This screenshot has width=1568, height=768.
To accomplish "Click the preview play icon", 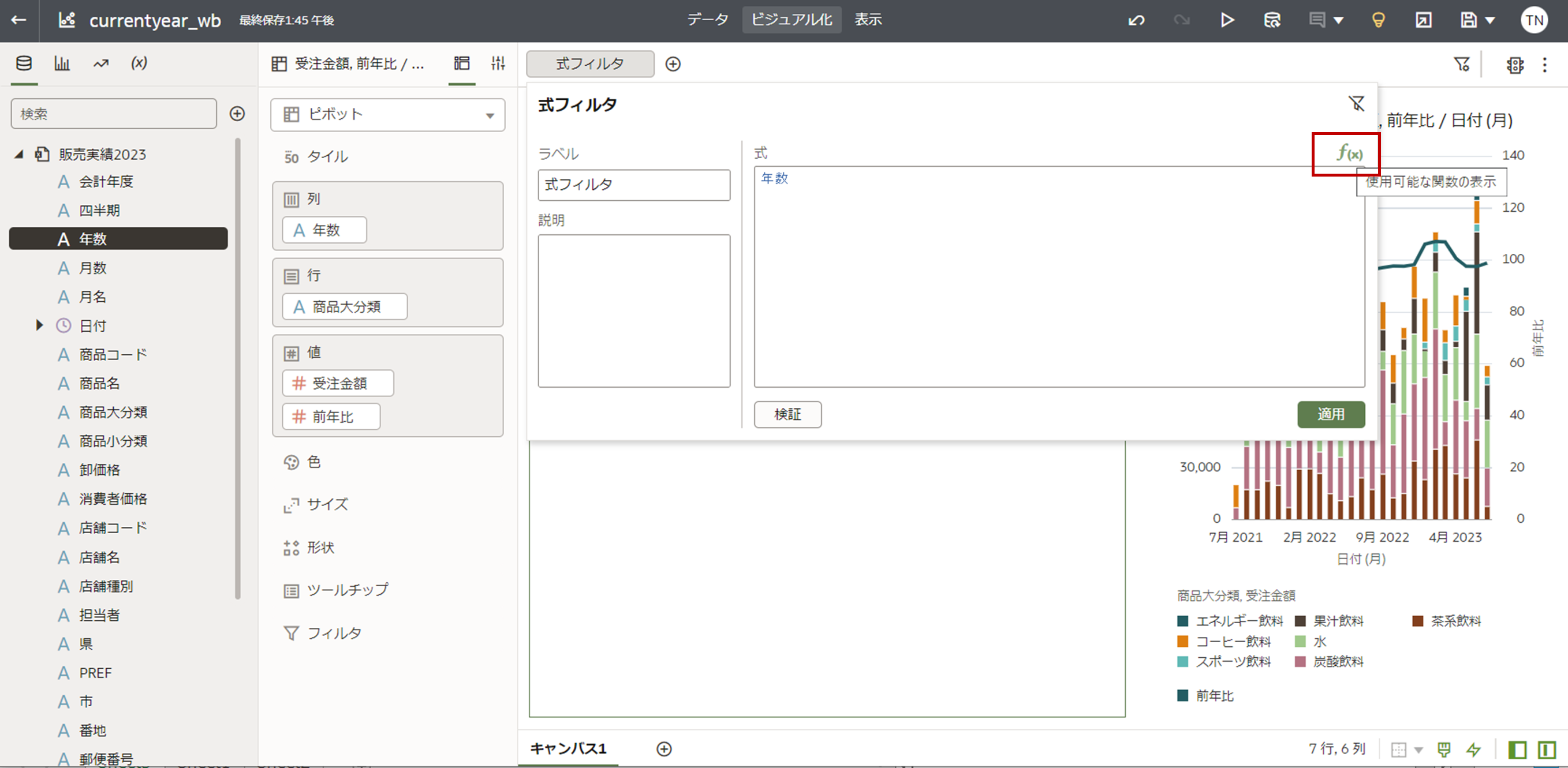I will pyautogui.click(x=1227, y=20).
